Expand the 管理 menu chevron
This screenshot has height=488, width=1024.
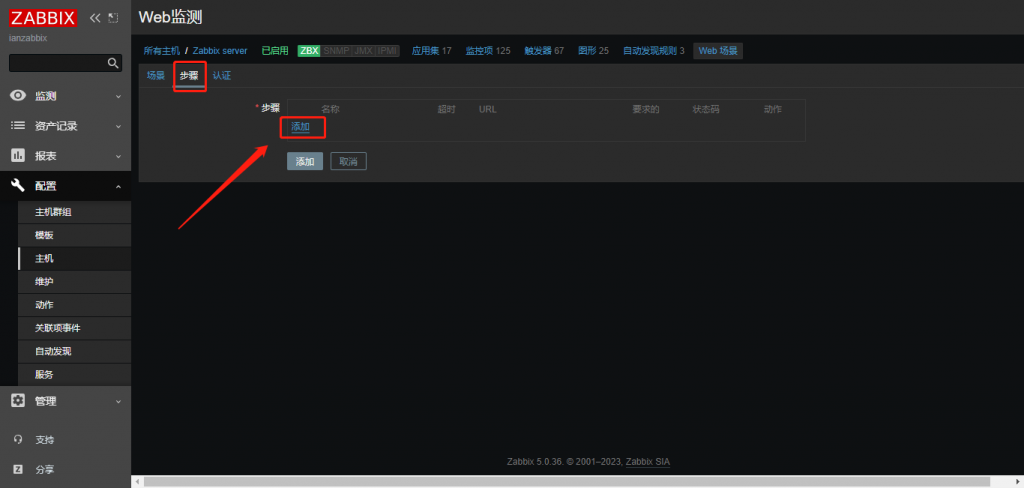[118, 402]
